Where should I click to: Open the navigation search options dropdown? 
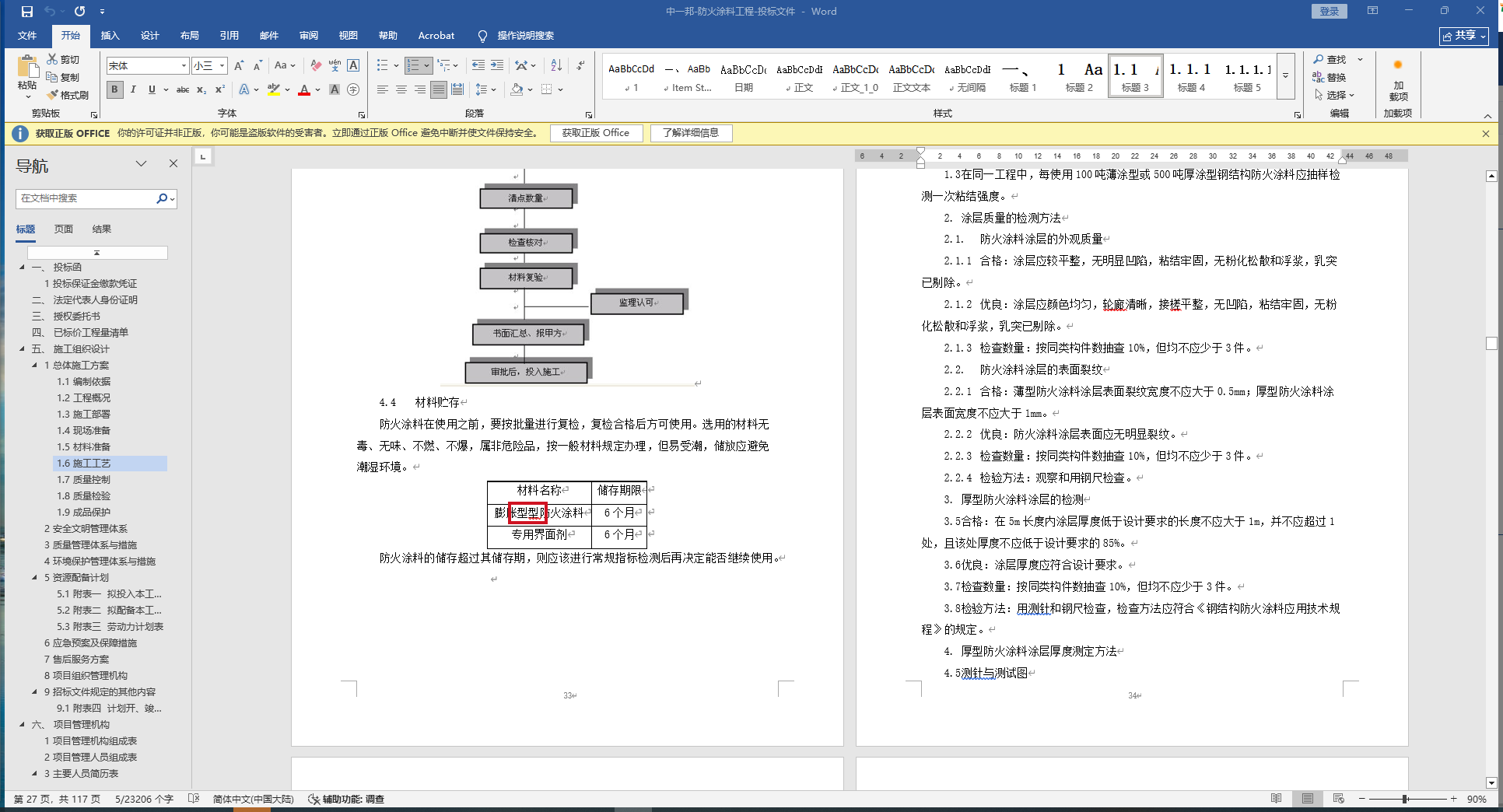[x=171, y=198]
